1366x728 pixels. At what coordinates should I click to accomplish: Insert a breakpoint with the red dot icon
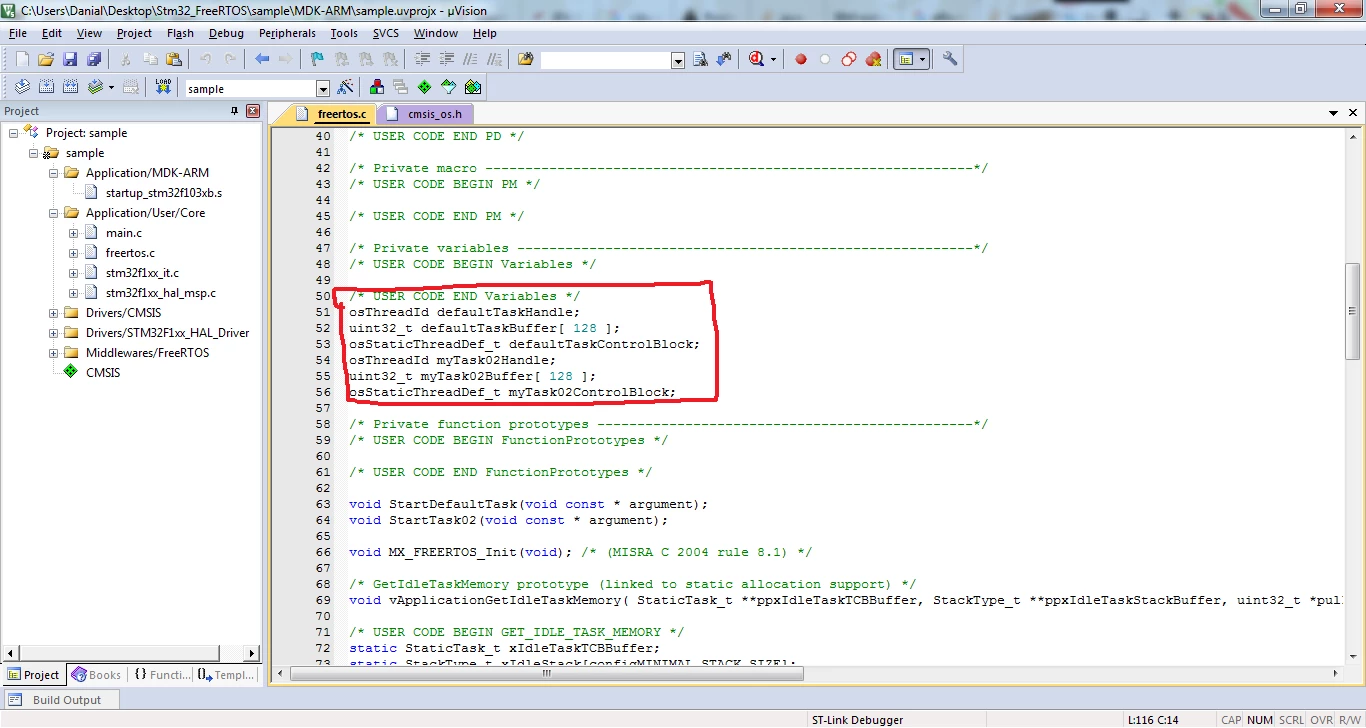801,59
